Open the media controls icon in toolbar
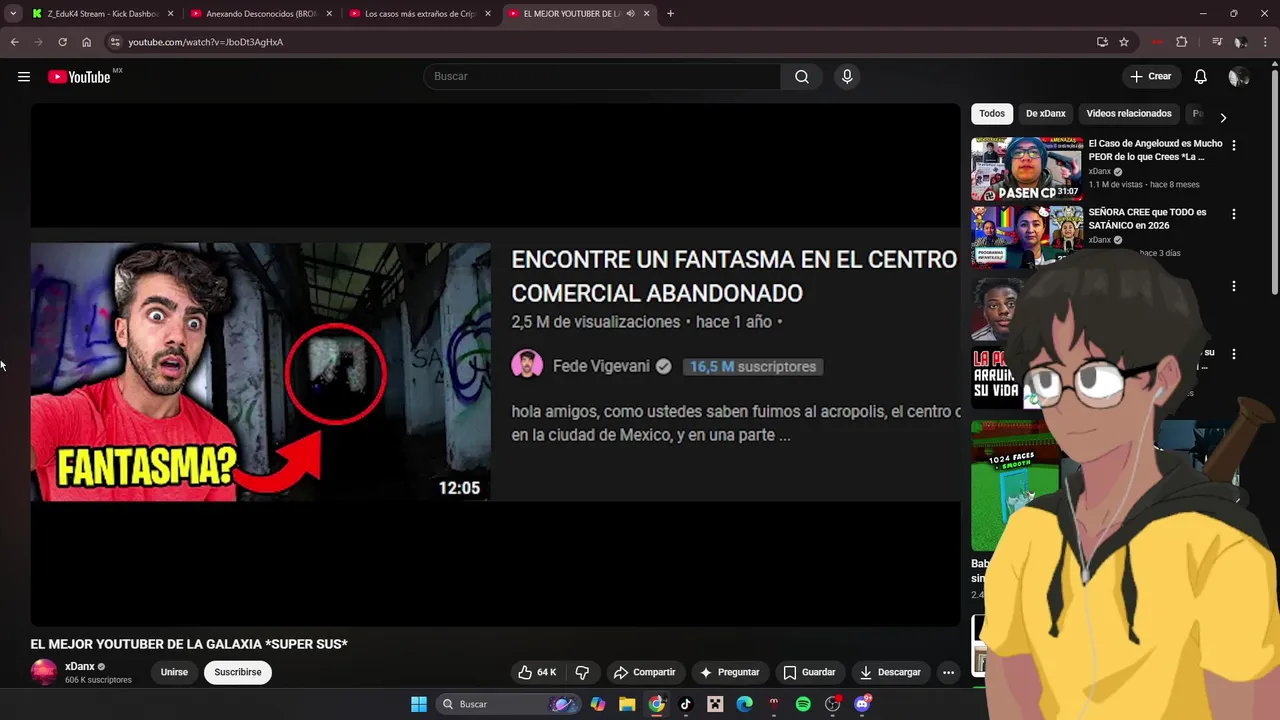 coord(1217,42)
